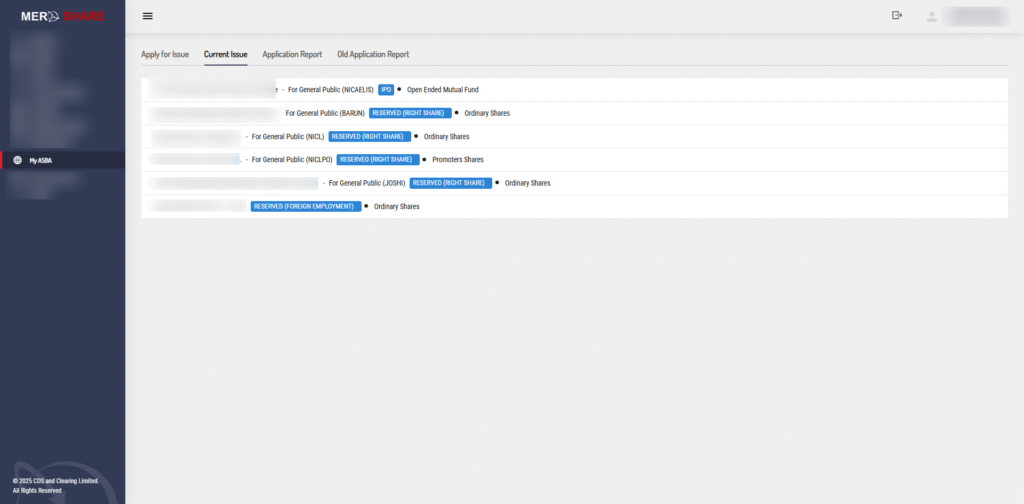Select 'For General Public (NICLPO)' text
This screenshot has width=1024, height=504.
pos(292,159)
